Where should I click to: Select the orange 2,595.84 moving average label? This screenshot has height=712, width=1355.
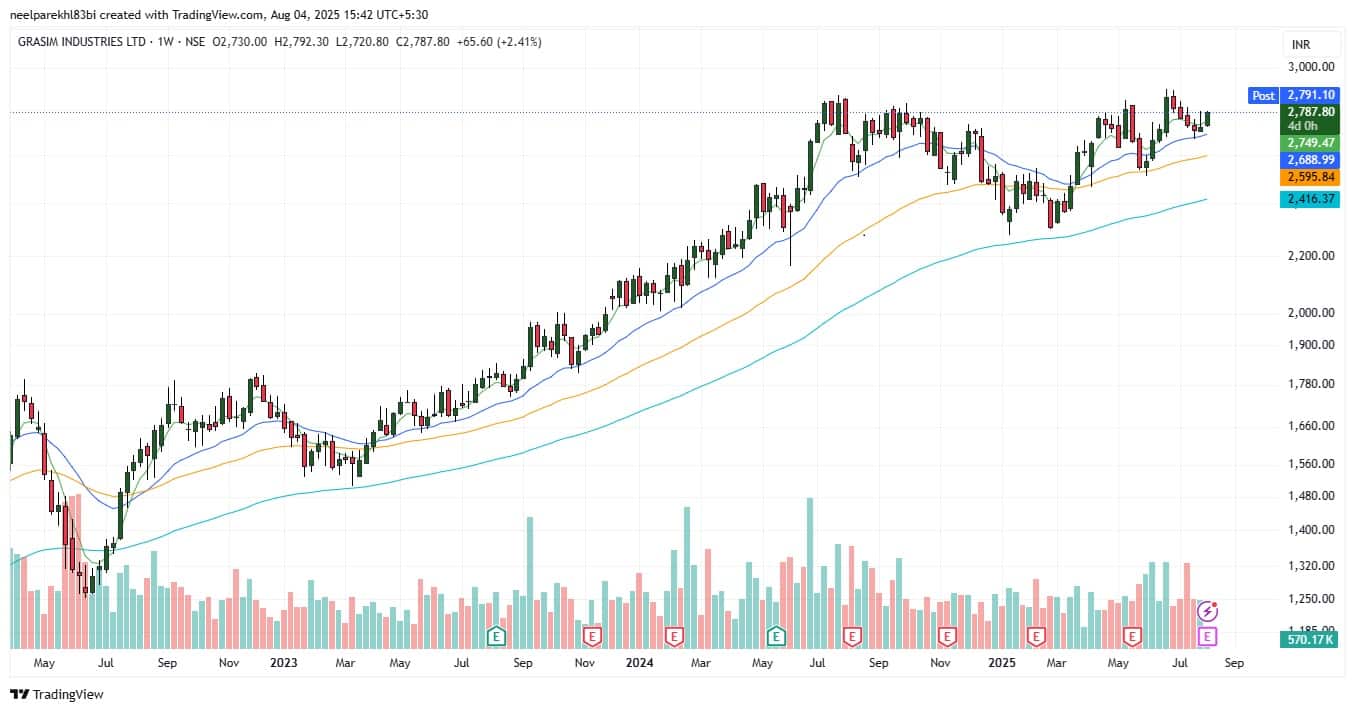pos(1311,177)
